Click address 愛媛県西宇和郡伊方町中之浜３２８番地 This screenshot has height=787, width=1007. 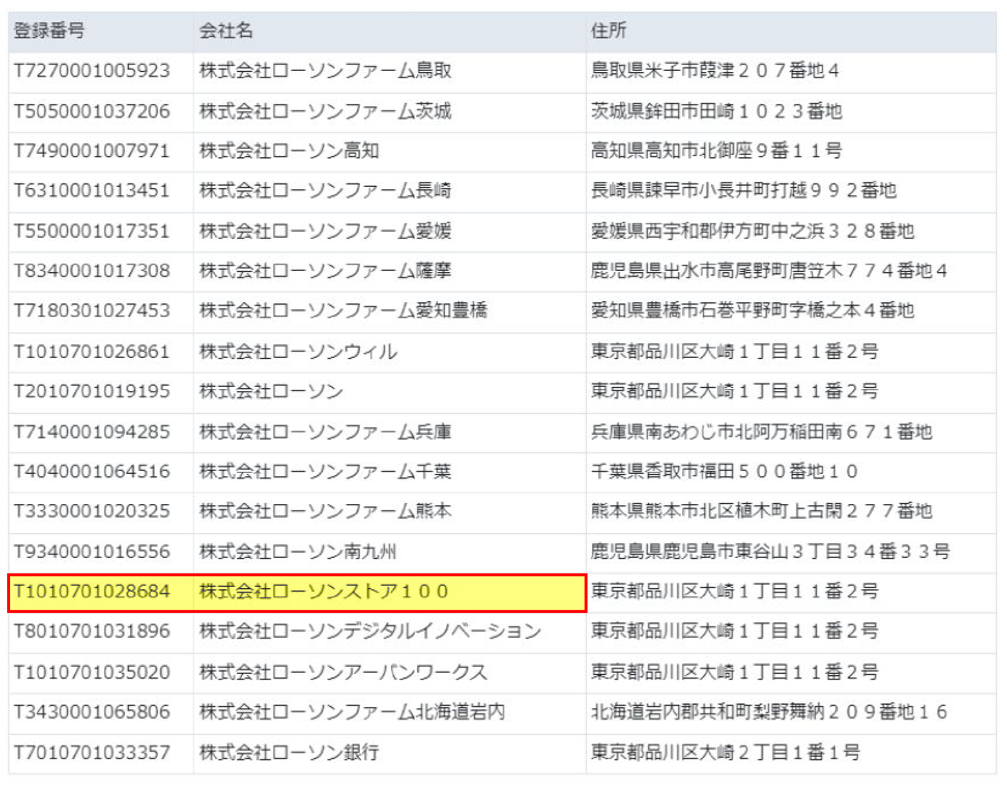753,231
